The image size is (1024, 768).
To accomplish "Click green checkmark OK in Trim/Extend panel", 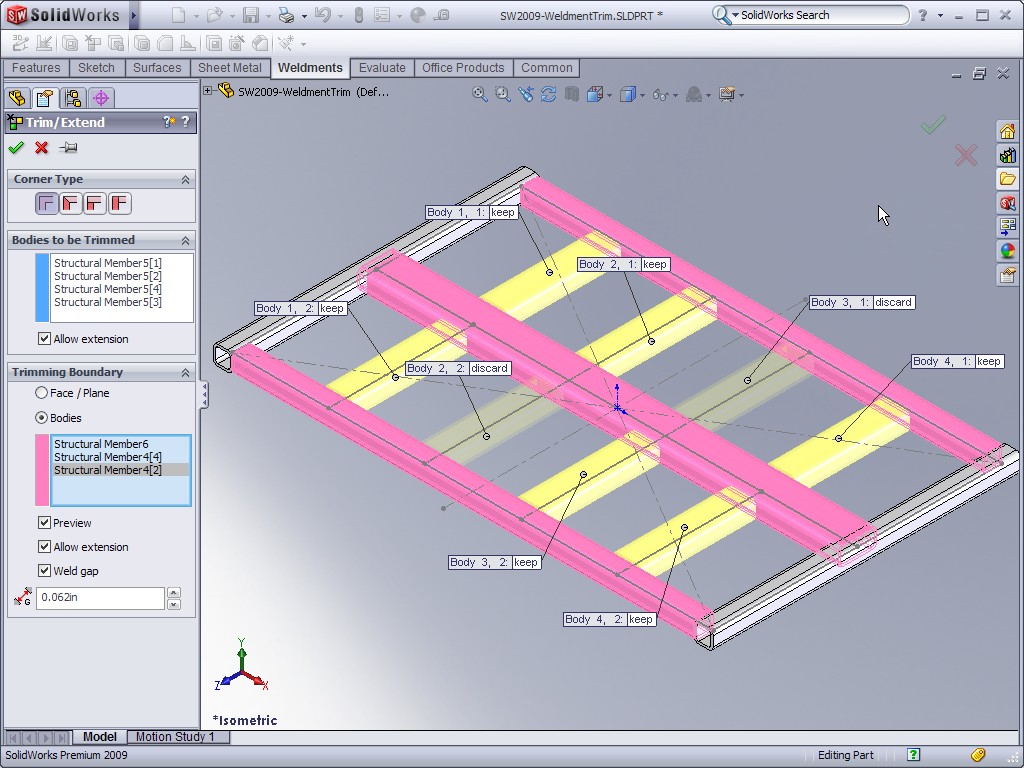I will click(x=16, y=148).
